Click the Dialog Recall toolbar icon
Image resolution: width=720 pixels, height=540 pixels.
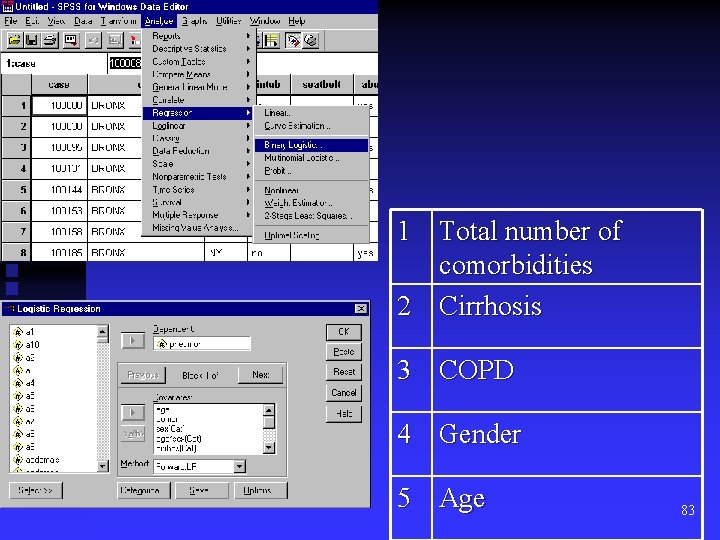tap(71, 40)
